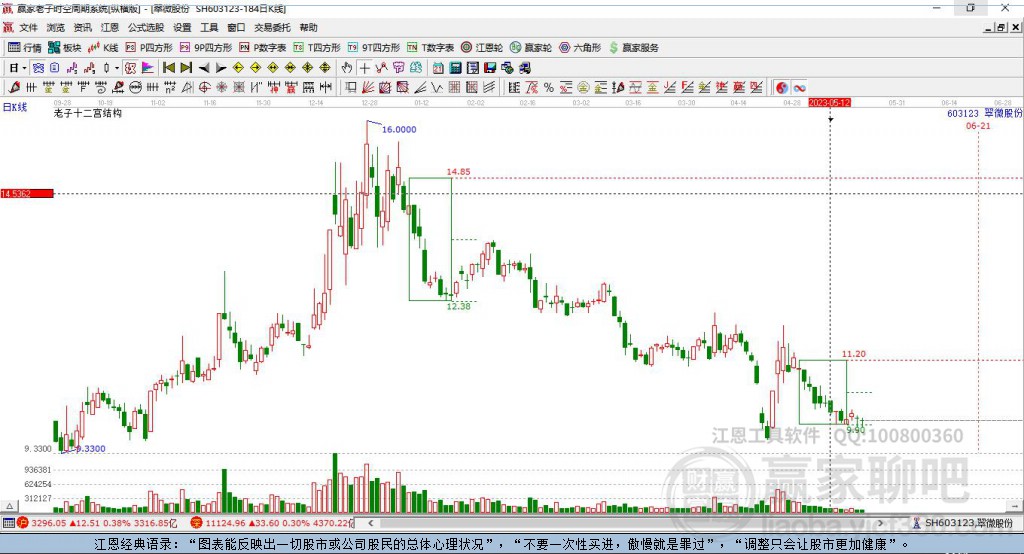Viewport: 1024px width, 554px height.
Task: Click the SH603123,翠微股份 status bar entry
Action: click(x=963, y=523)
